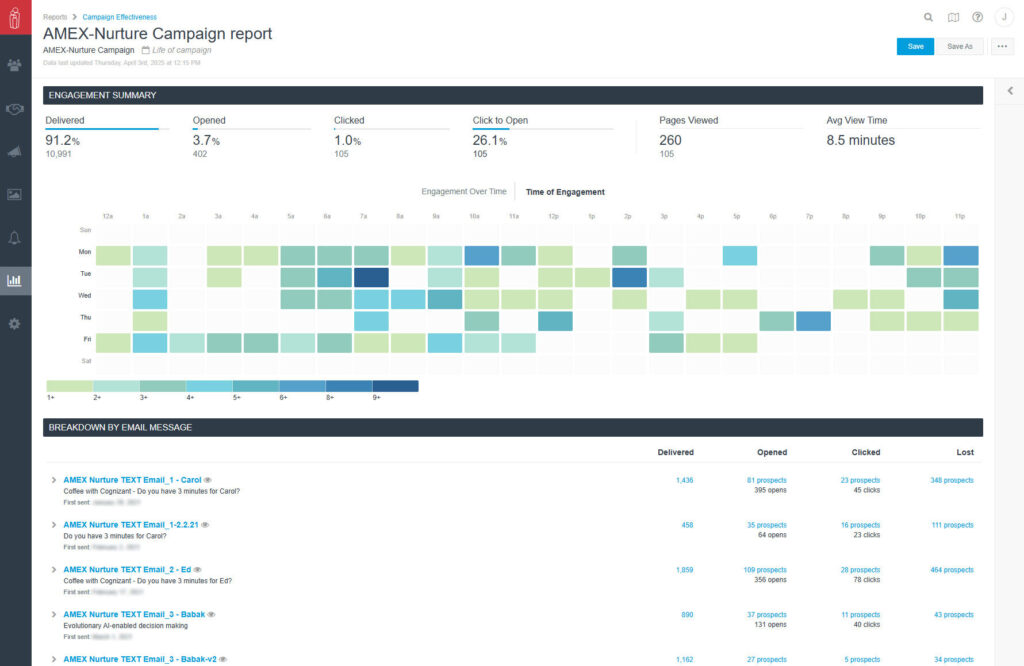Click the 348 prospects lost link

coord(952,481)
